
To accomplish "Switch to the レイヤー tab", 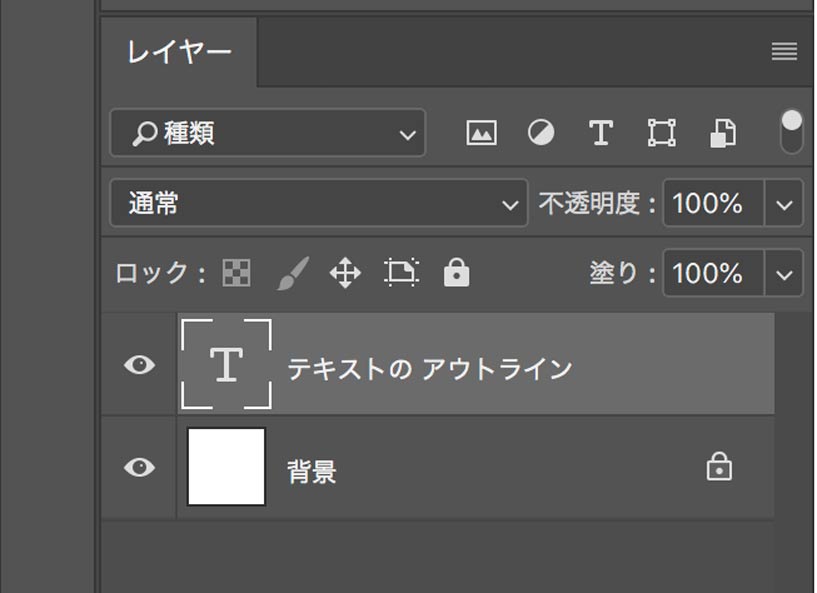I will (x=179, y=52).
